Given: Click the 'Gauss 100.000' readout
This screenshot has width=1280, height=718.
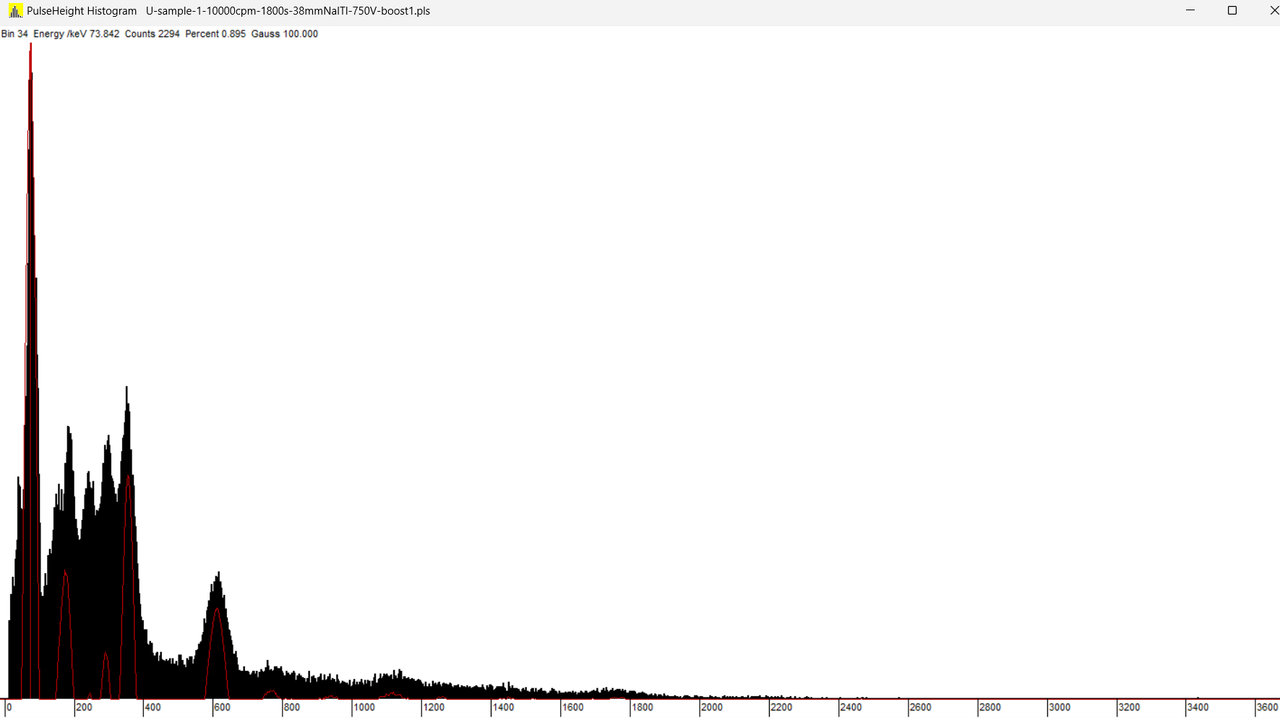Looking at the screenshot, I should (284, 34).
